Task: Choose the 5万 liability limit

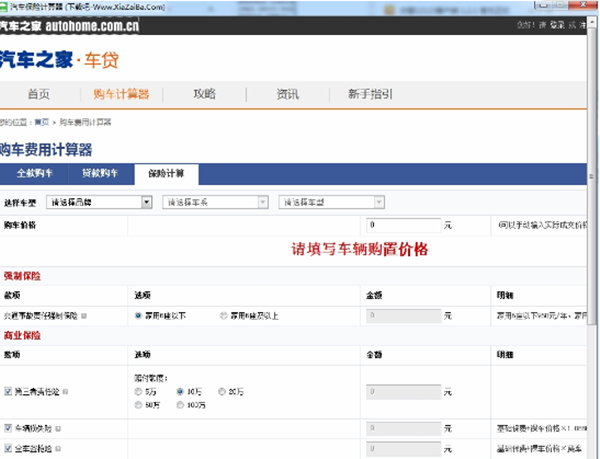Action: click(138, 392)
